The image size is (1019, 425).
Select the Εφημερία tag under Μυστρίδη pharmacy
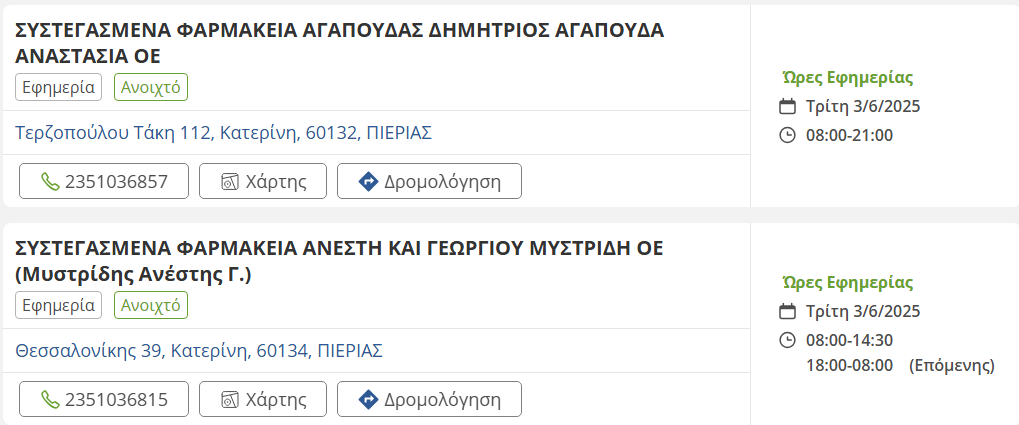point(59,305)
